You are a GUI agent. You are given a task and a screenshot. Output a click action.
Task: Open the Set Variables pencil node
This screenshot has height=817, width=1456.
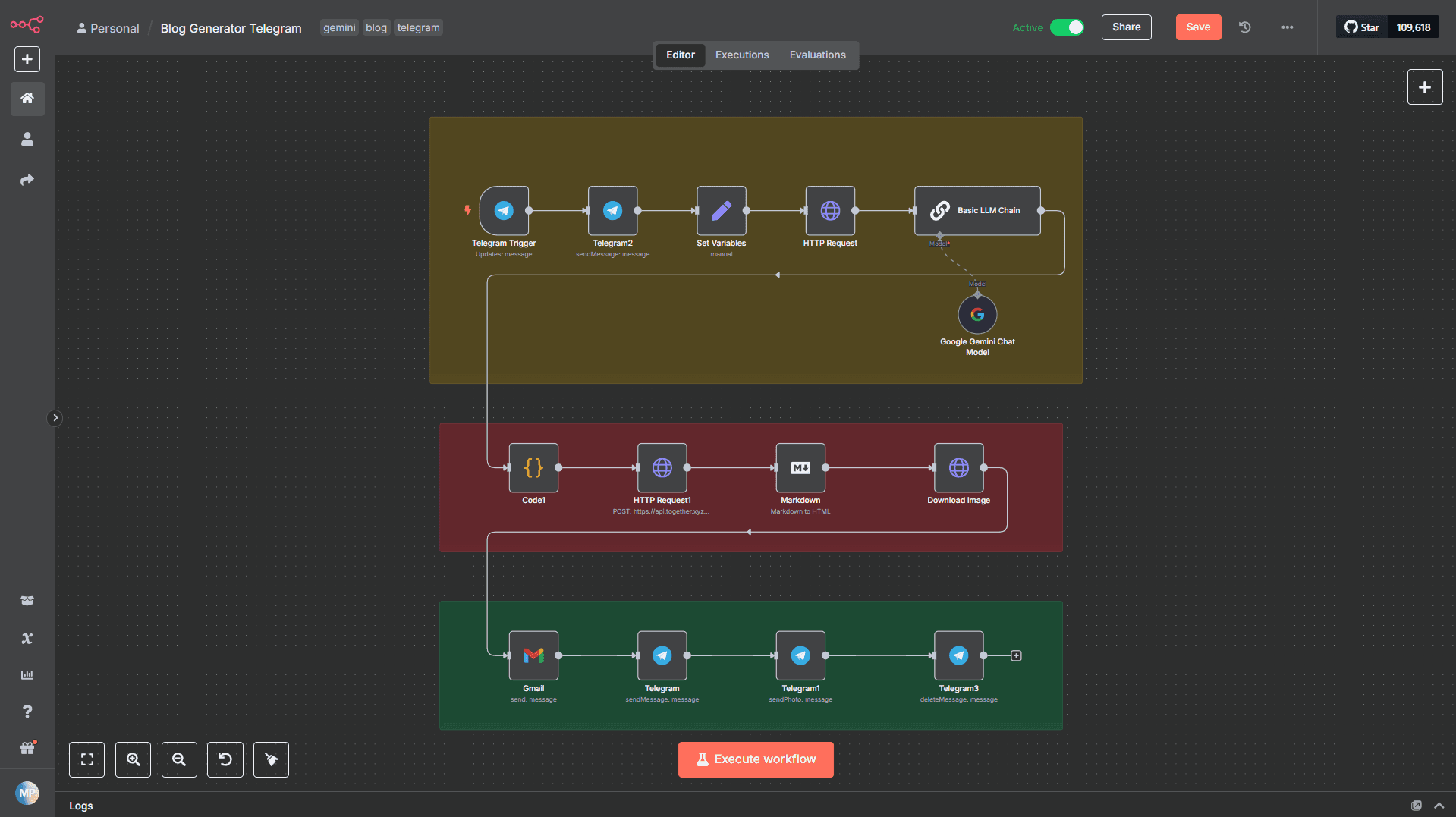[722, 210]
